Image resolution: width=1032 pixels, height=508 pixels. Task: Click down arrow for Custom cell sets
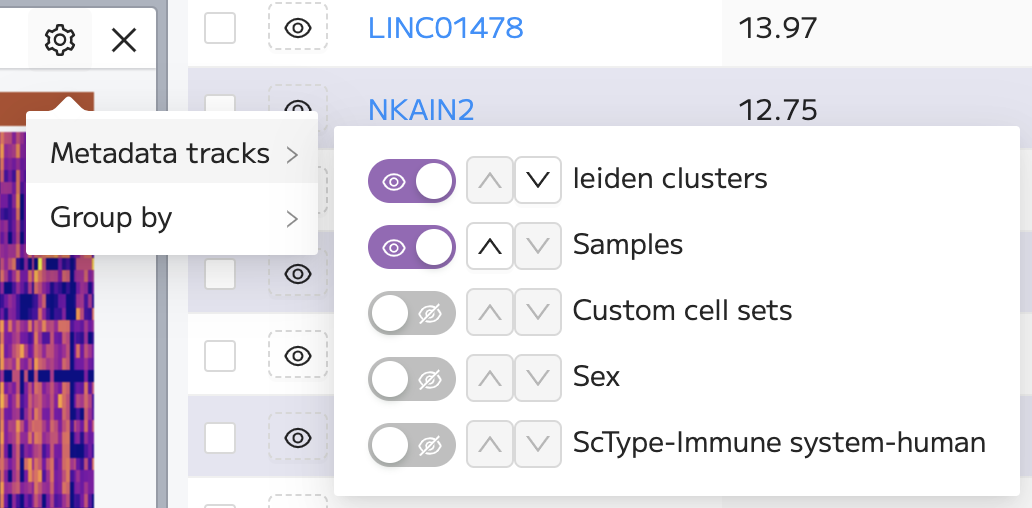click(x=538, y=312)
